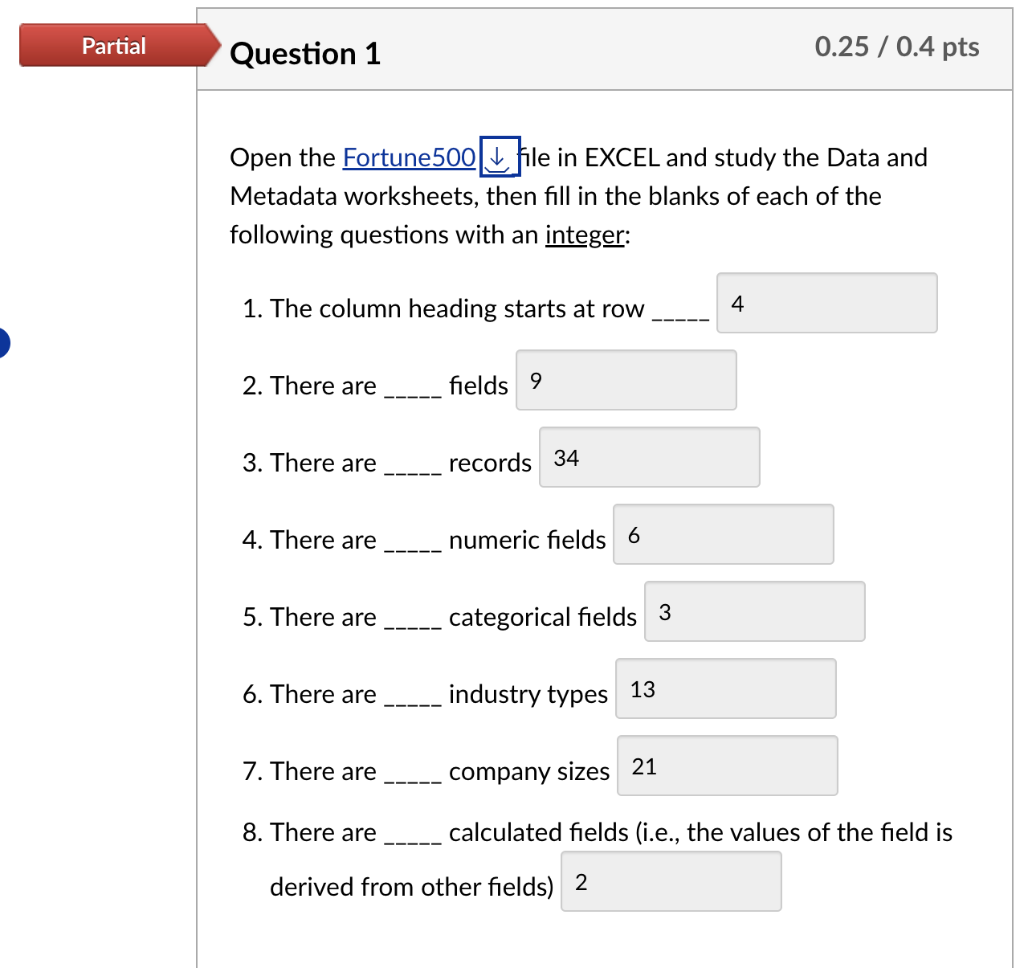The image size is (1024, 968).
Task: Click the records answer box showing 34
Action: coord(649,457)
